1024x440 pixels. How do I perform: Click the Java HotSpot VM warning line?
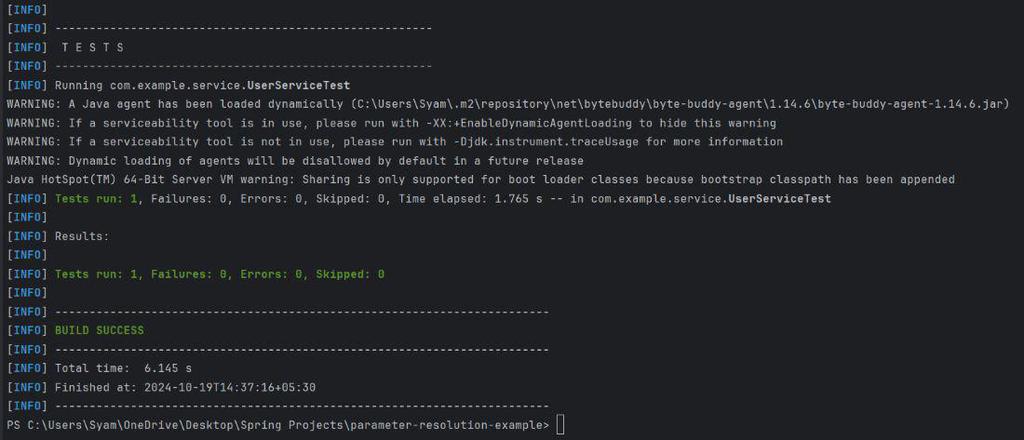tap(480, 180)
